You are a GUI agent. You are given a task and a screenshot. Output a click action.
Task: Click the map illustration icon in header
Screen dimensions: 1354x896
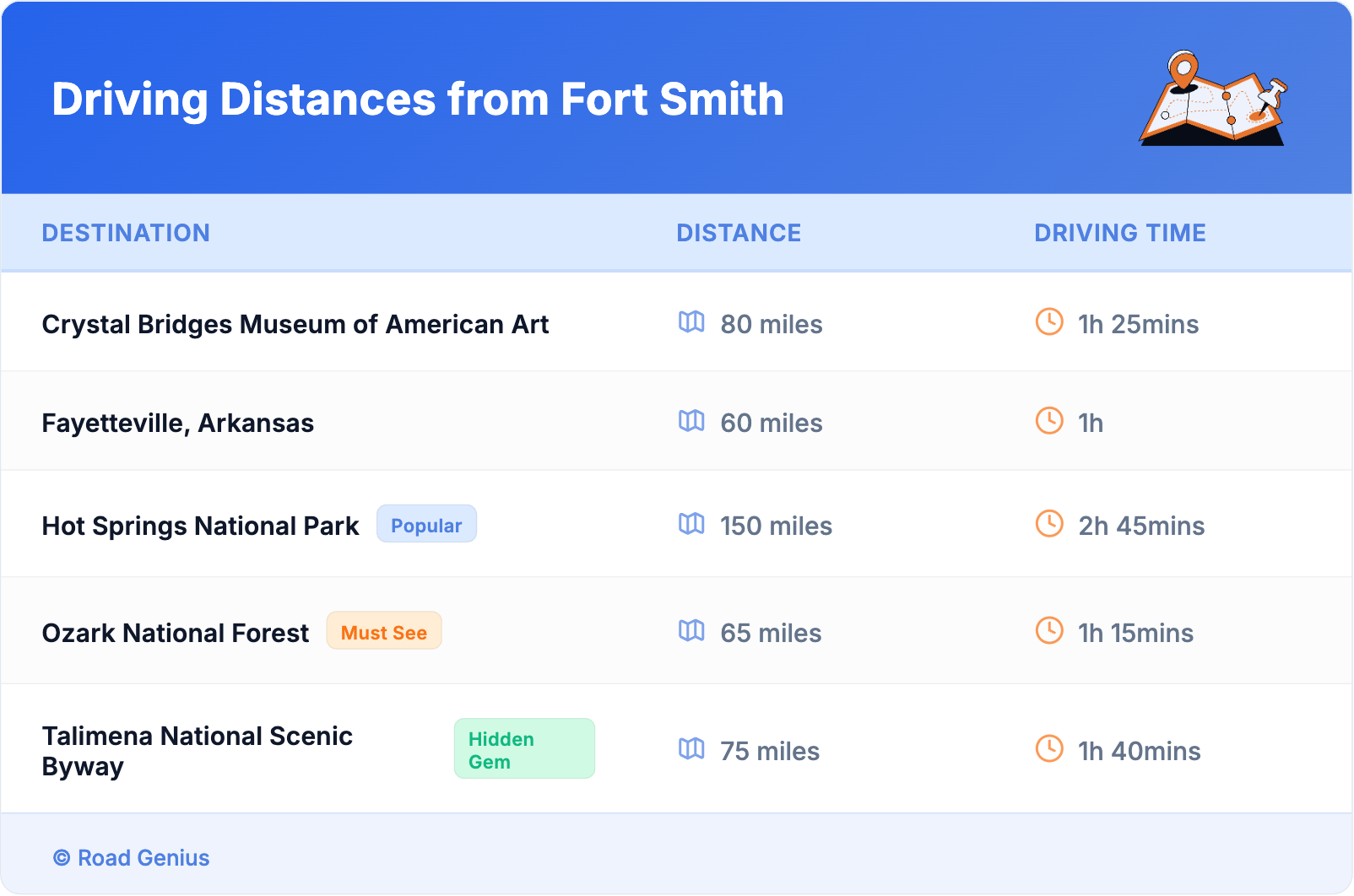[1212, 99]
